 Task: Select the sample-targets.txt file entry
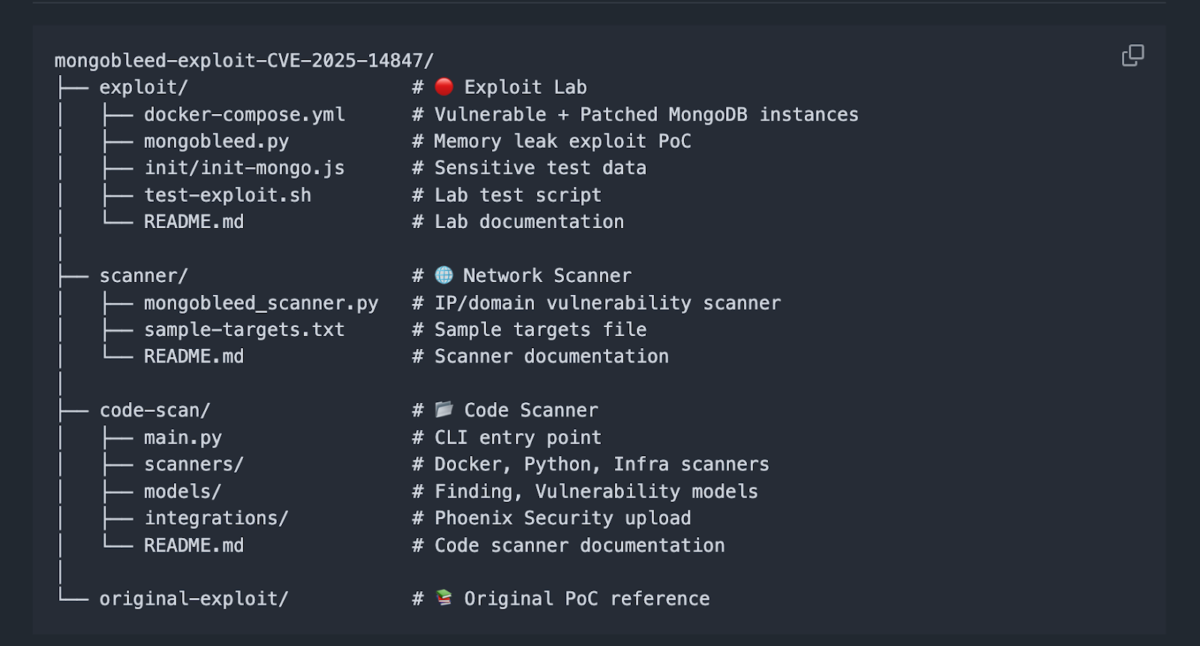pyautogui.click(x=244, y=330)
